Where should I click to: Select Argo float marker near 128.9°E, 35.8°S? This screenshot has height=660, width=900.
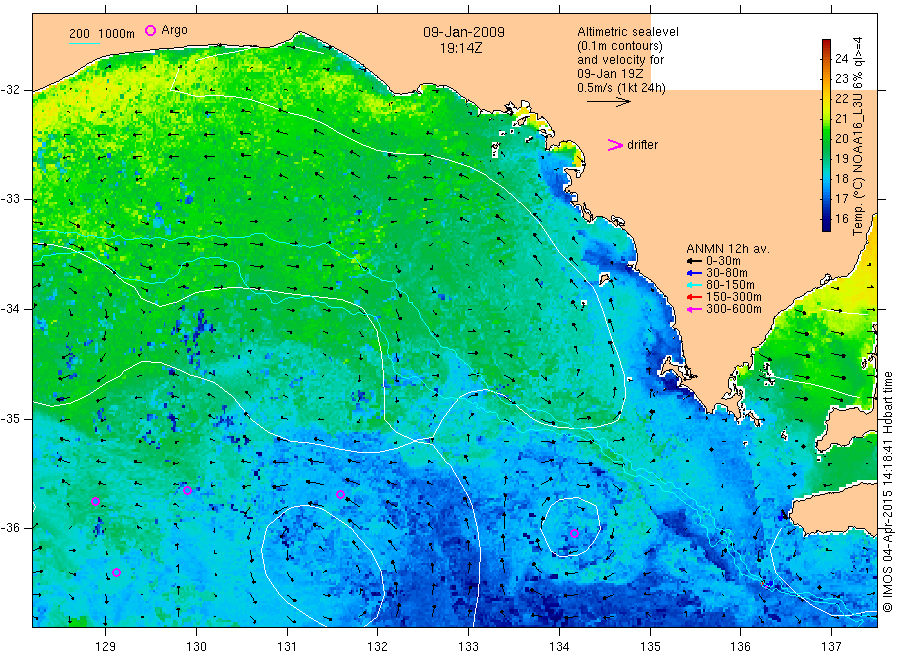(95, 501)
